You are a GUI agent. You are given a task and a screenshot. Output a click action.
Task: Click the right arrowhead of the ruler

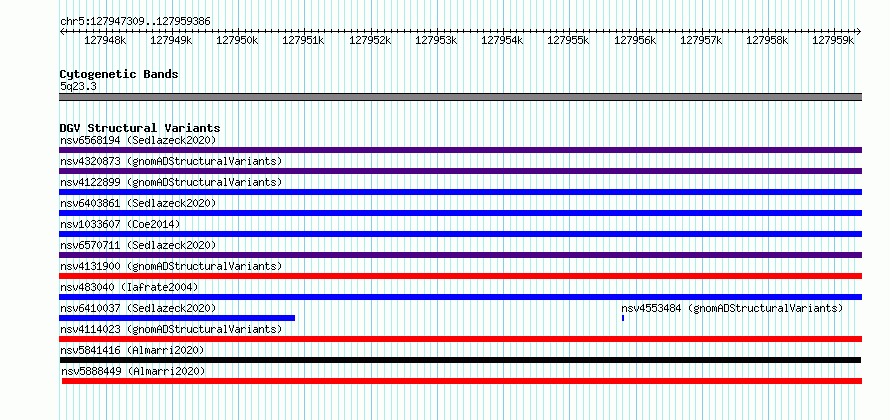pyautogui.click(x=859, y=31)
